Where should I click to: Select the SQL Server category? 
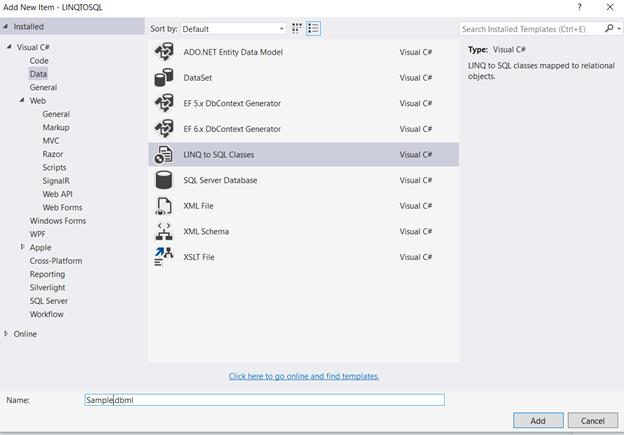(49, 301)
